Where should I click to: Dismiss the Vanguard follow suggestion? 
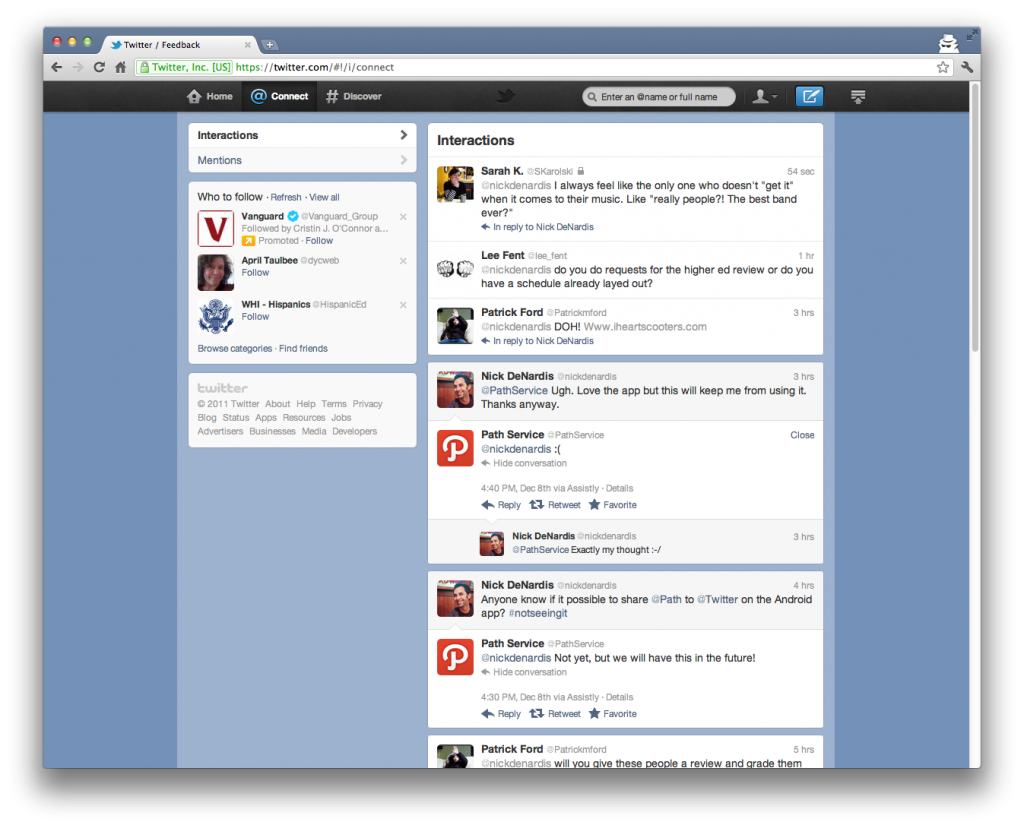click(x=403, y=217)
